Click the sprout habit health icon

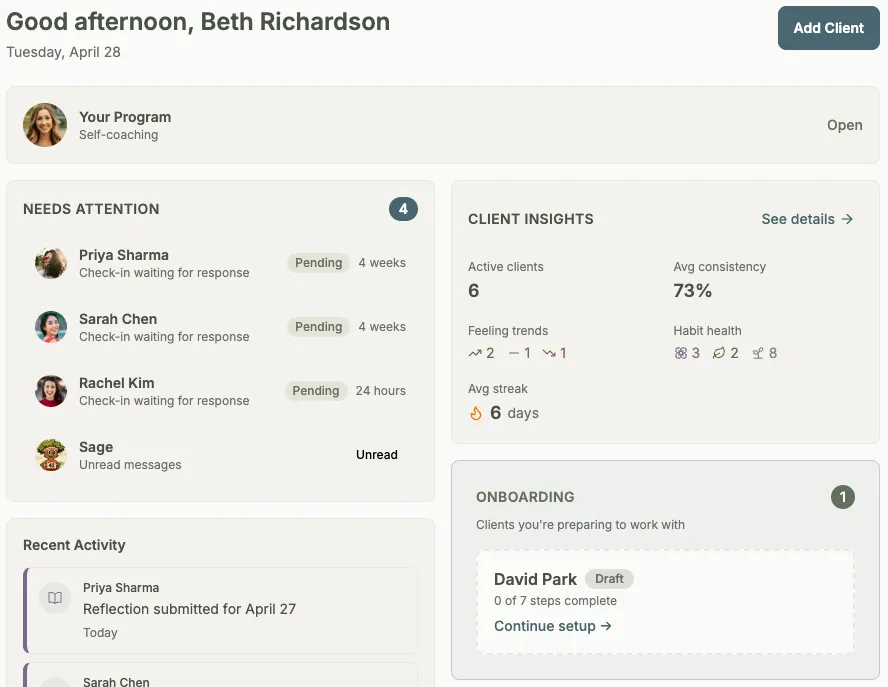pos(758,353)
